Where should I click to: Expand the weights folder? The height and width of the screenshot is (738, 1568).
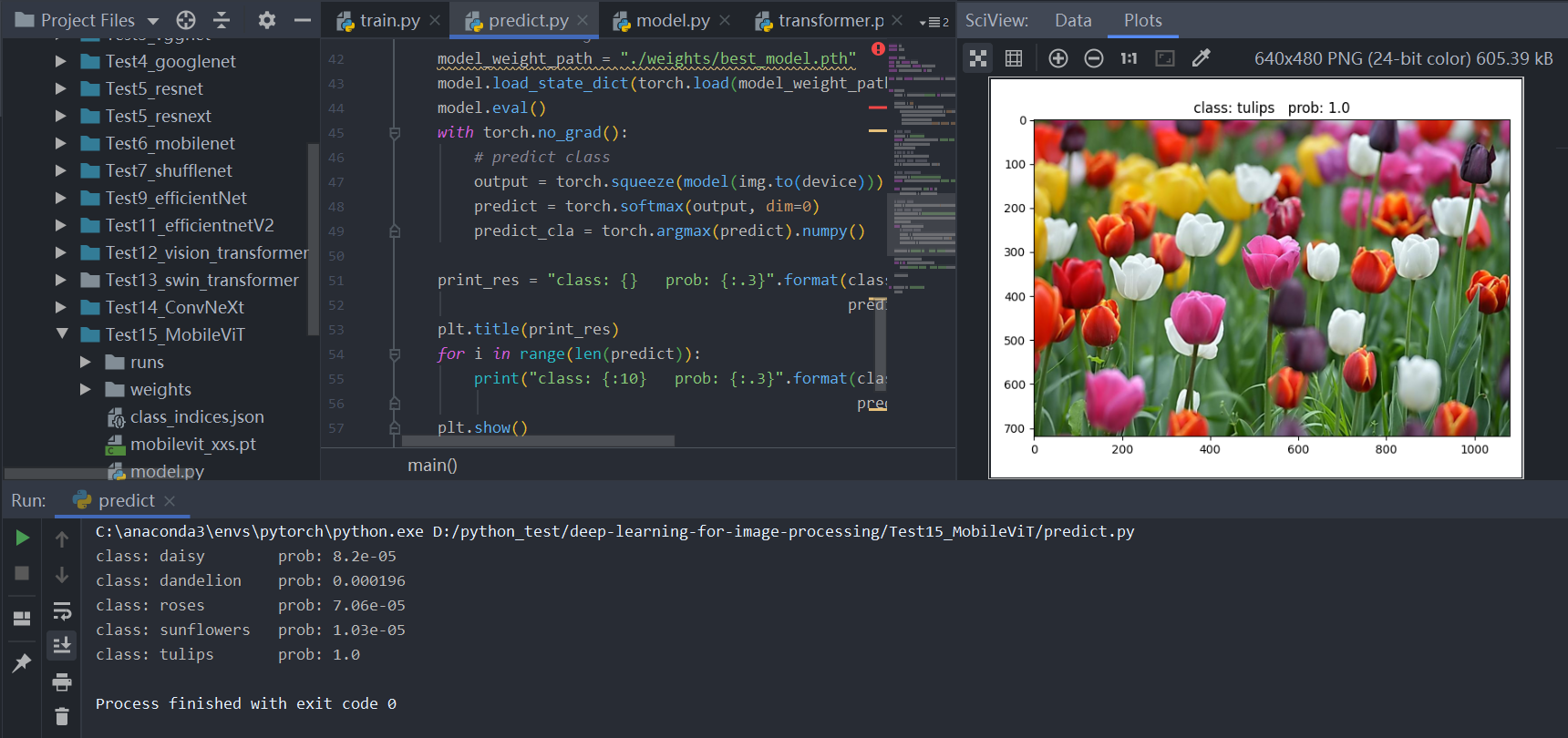[86, 389]
